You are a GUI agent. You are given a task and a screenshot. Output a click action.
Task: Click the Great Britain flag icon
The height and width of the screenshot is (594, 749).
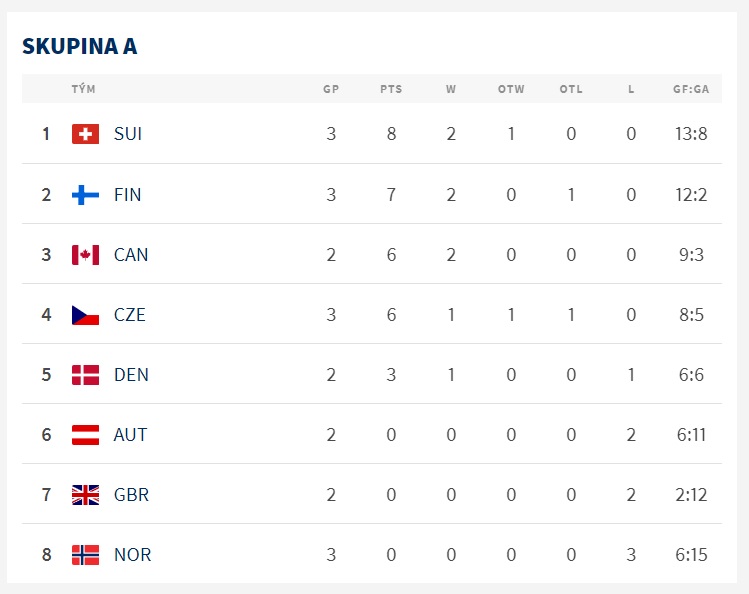click(86, 495)
